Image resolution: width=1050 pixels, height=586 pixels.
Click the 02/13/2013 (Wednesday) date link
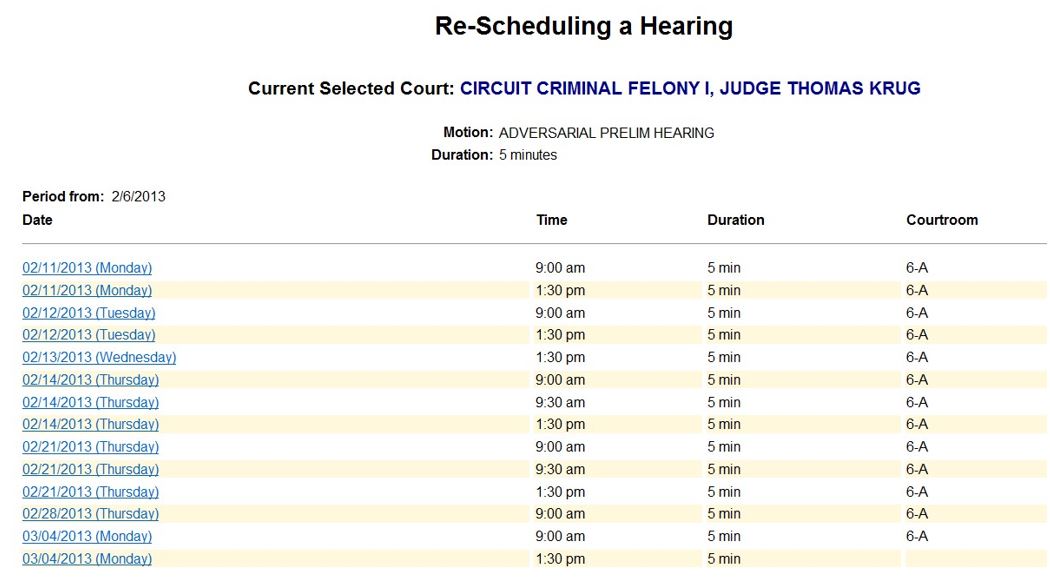[x=99, y=357]
